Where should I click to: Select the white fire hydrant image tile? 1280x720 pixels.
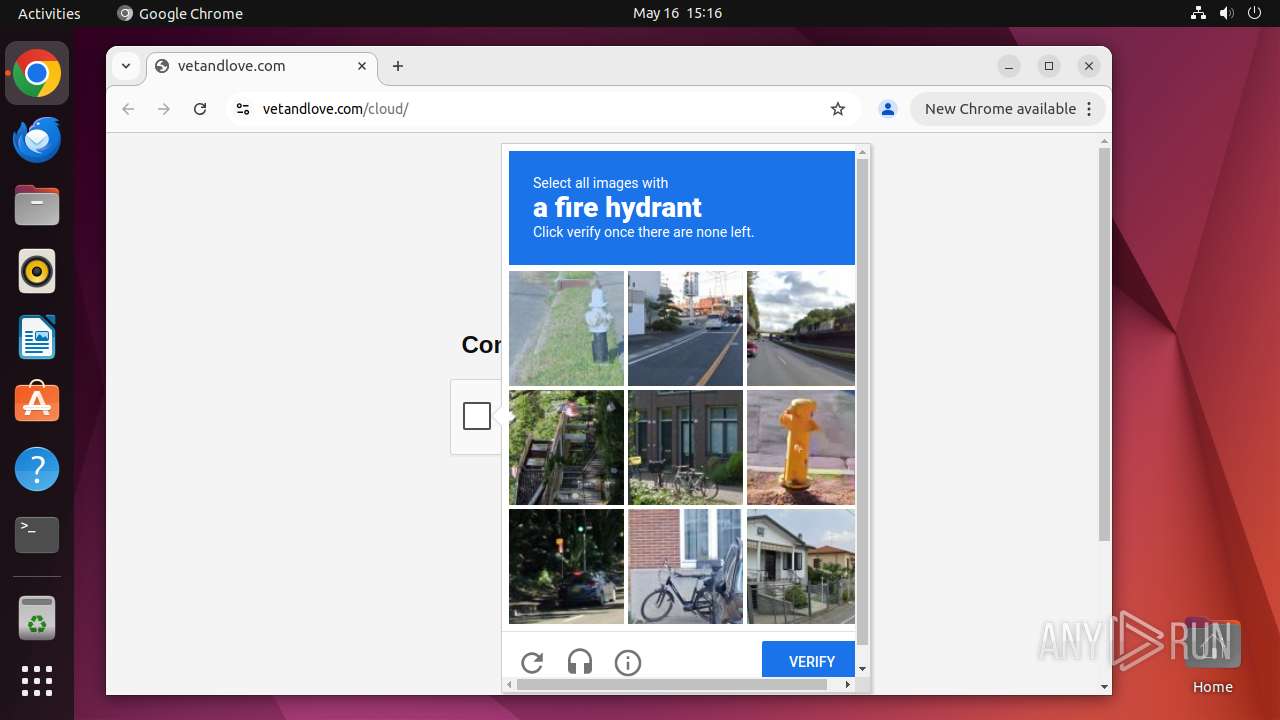pyautogui.click(x=566, y=328)
